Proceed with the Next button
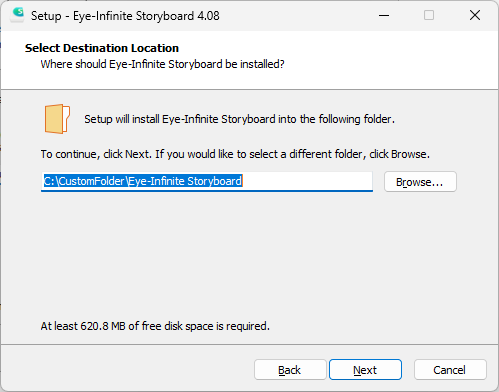This screenshot has height=392, width=499. (365, 370)
